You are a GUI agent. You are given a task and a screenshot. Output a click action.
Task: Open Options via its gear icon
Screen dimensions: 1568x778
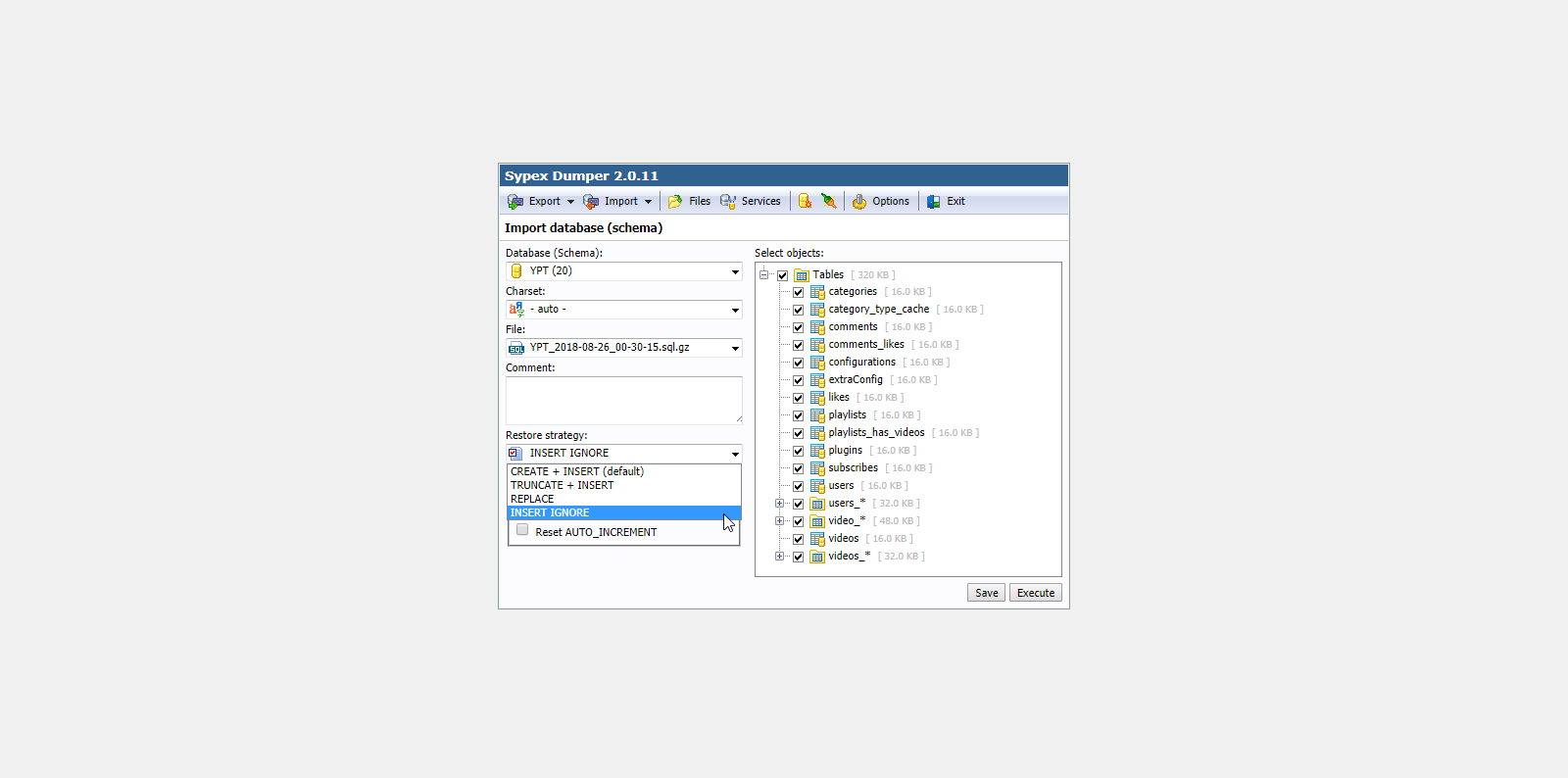pos(859,201)
